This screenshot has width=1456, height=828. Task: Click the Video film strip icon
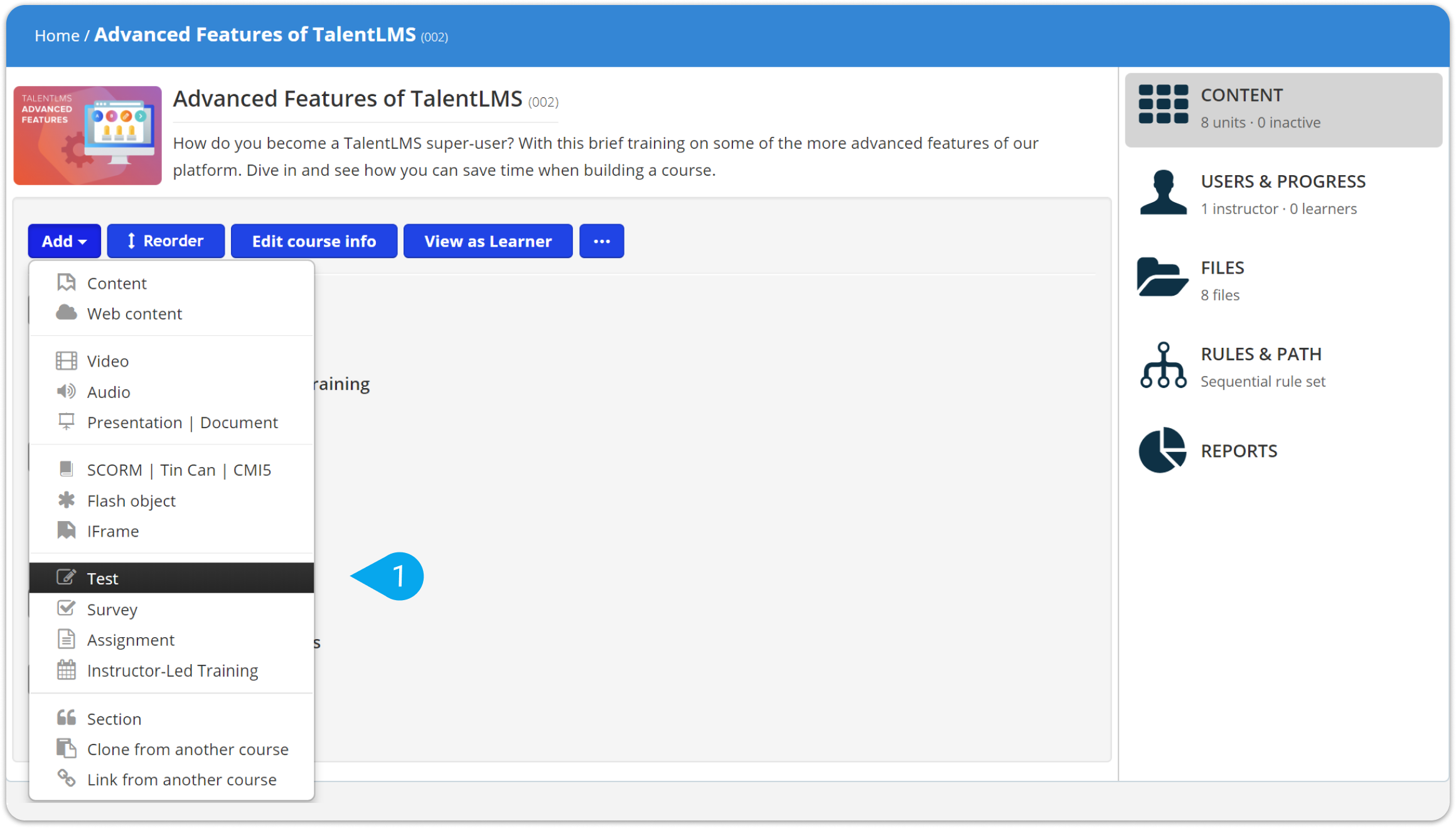[66, 360]
